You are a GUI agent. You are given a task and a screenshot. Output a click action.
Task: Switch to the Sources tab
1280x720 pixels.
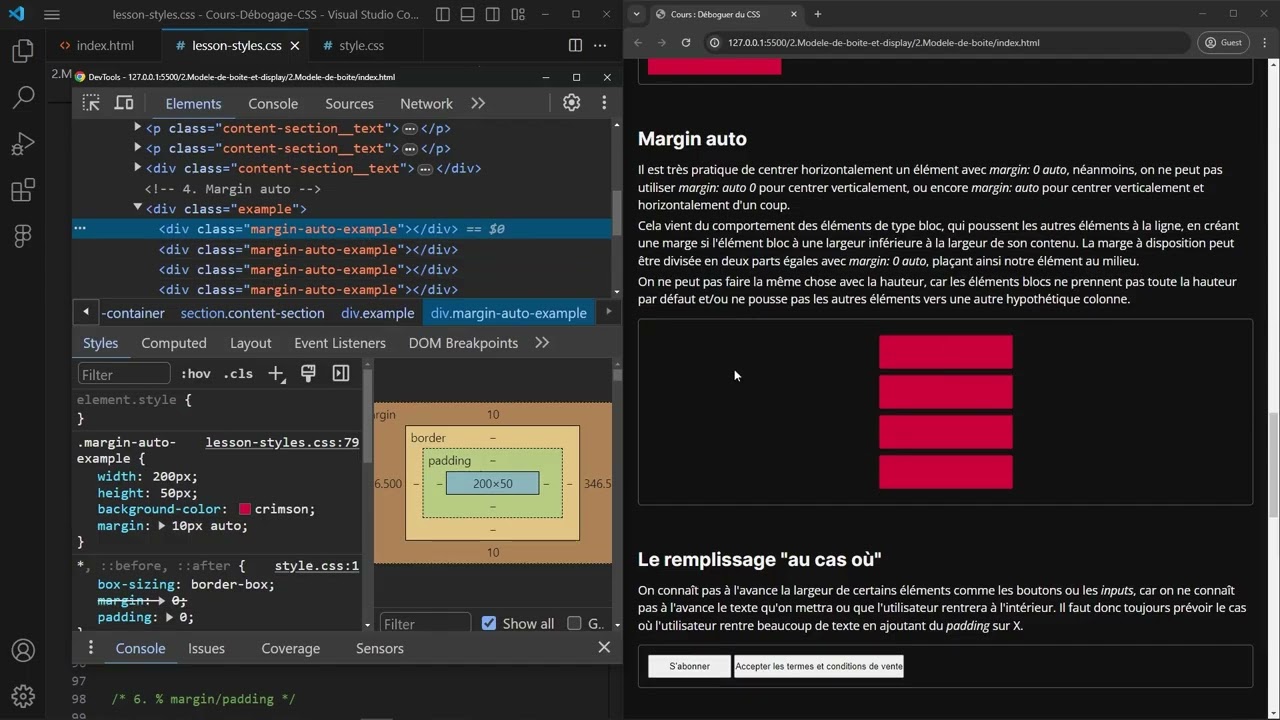(349, 103)
